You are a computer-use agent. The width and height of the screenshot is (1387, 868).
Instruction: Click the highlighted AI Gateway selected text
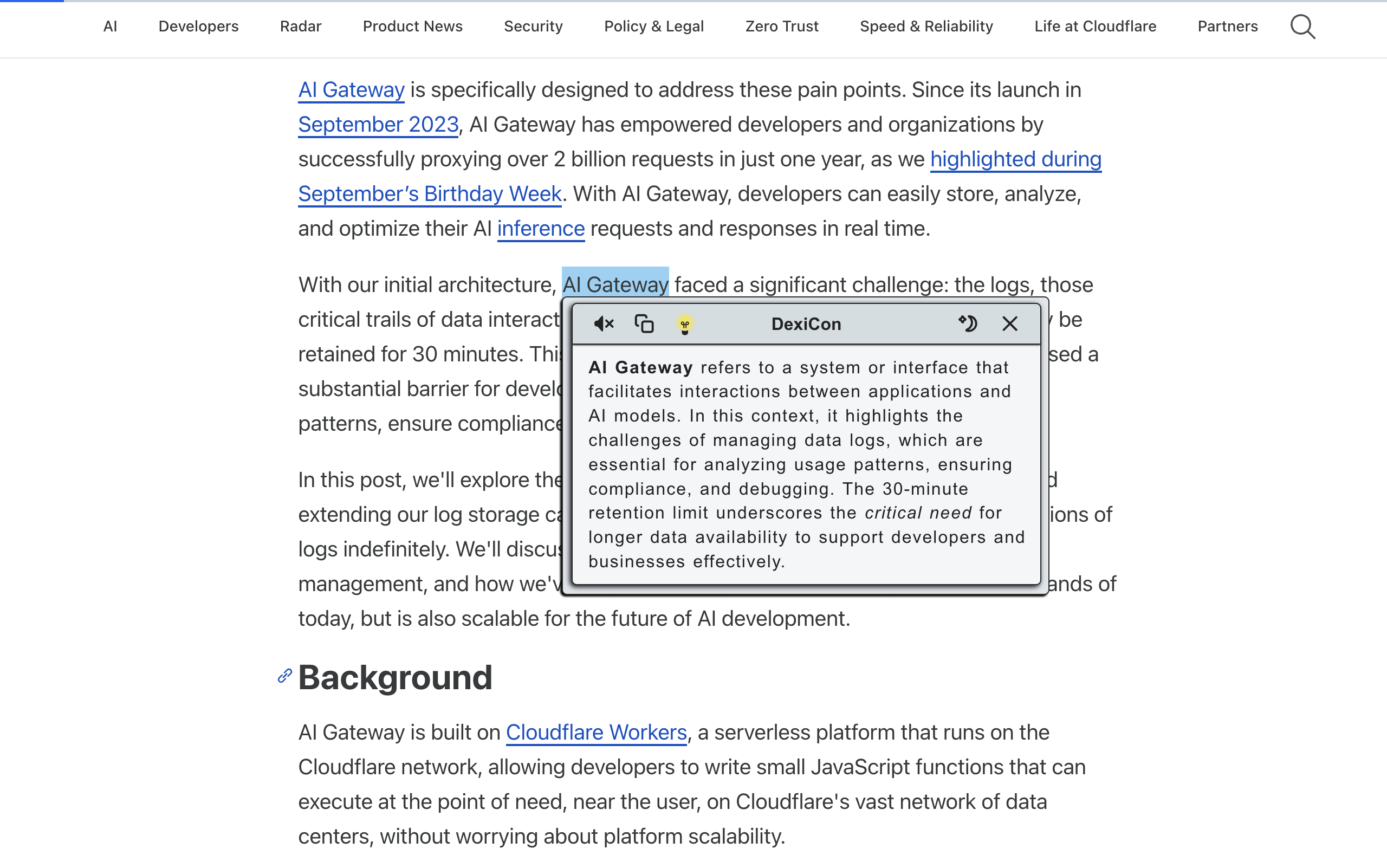(x=615, y=284)
